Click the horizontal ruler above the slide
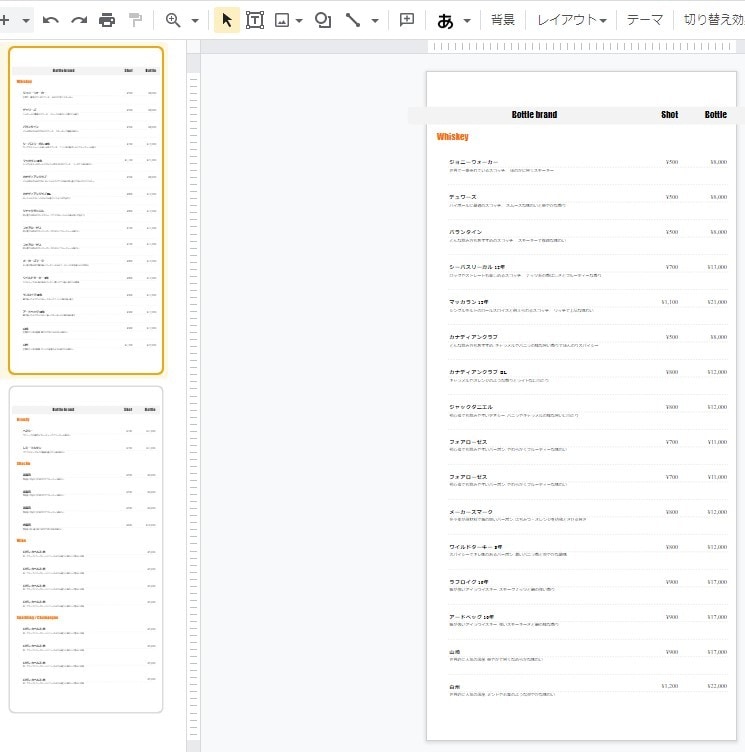This screenshot has width=745, height=752. point(581,47)
